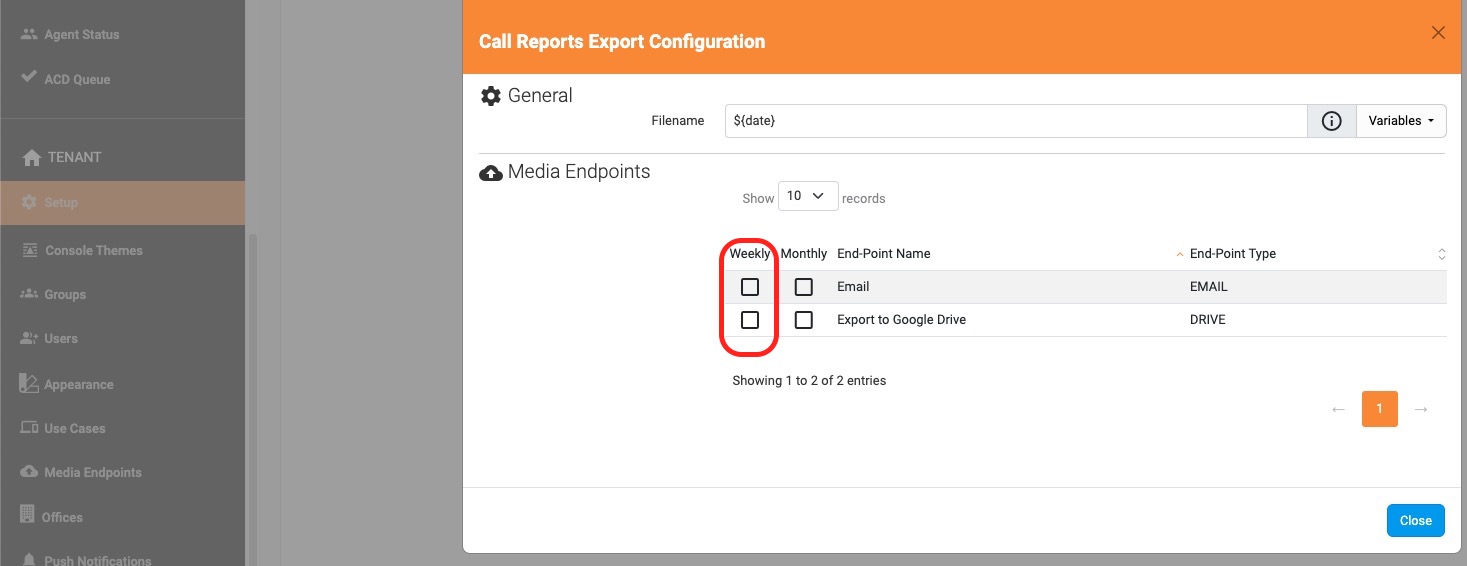Viewport: 1467px width, 566px height.
Task: Open the Show records count dropdown
Action: pos(808,196)
